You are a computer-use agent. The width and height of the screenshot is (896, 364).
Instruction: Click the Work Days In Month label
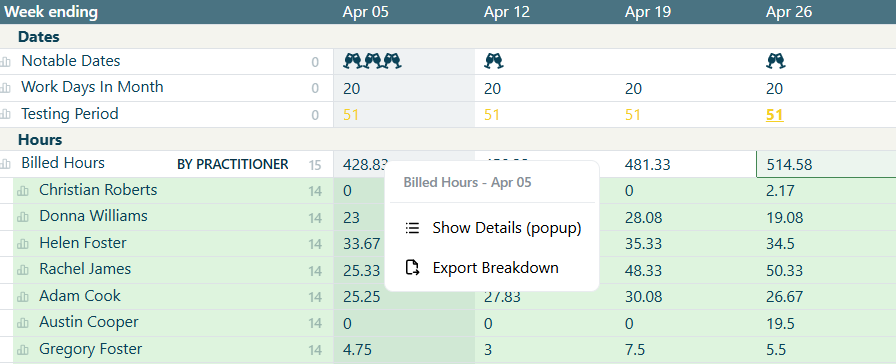[x=93, y=87]
